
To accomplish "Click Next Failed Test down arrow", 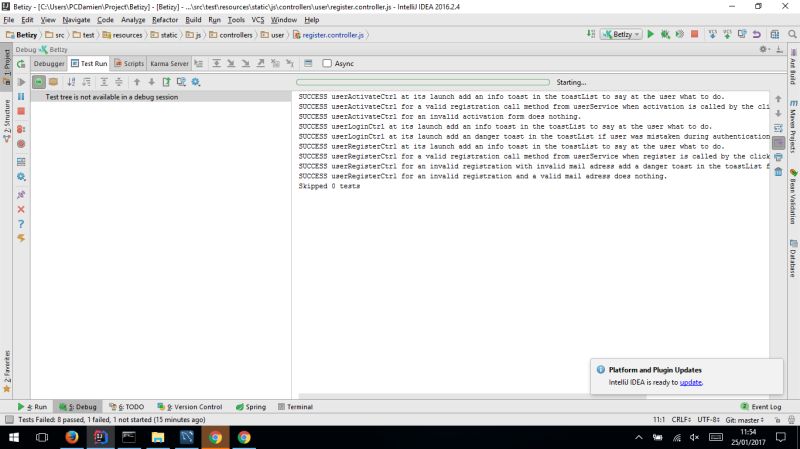I will (x=152, y=82).
